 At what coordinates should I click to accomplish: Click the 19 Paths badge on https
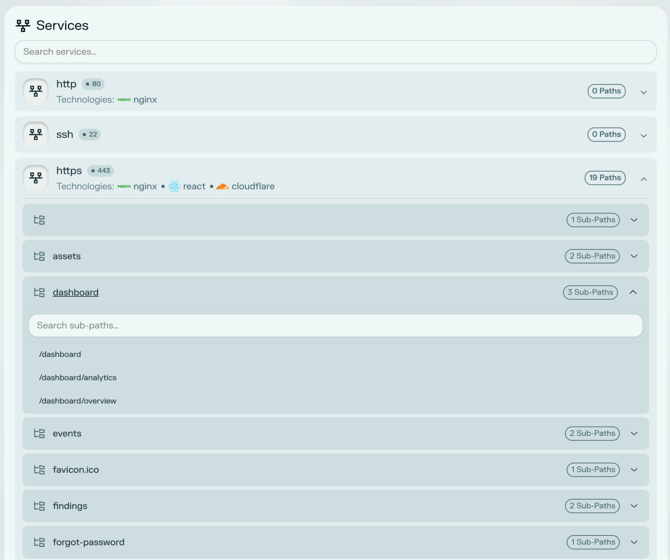(605, 178)
